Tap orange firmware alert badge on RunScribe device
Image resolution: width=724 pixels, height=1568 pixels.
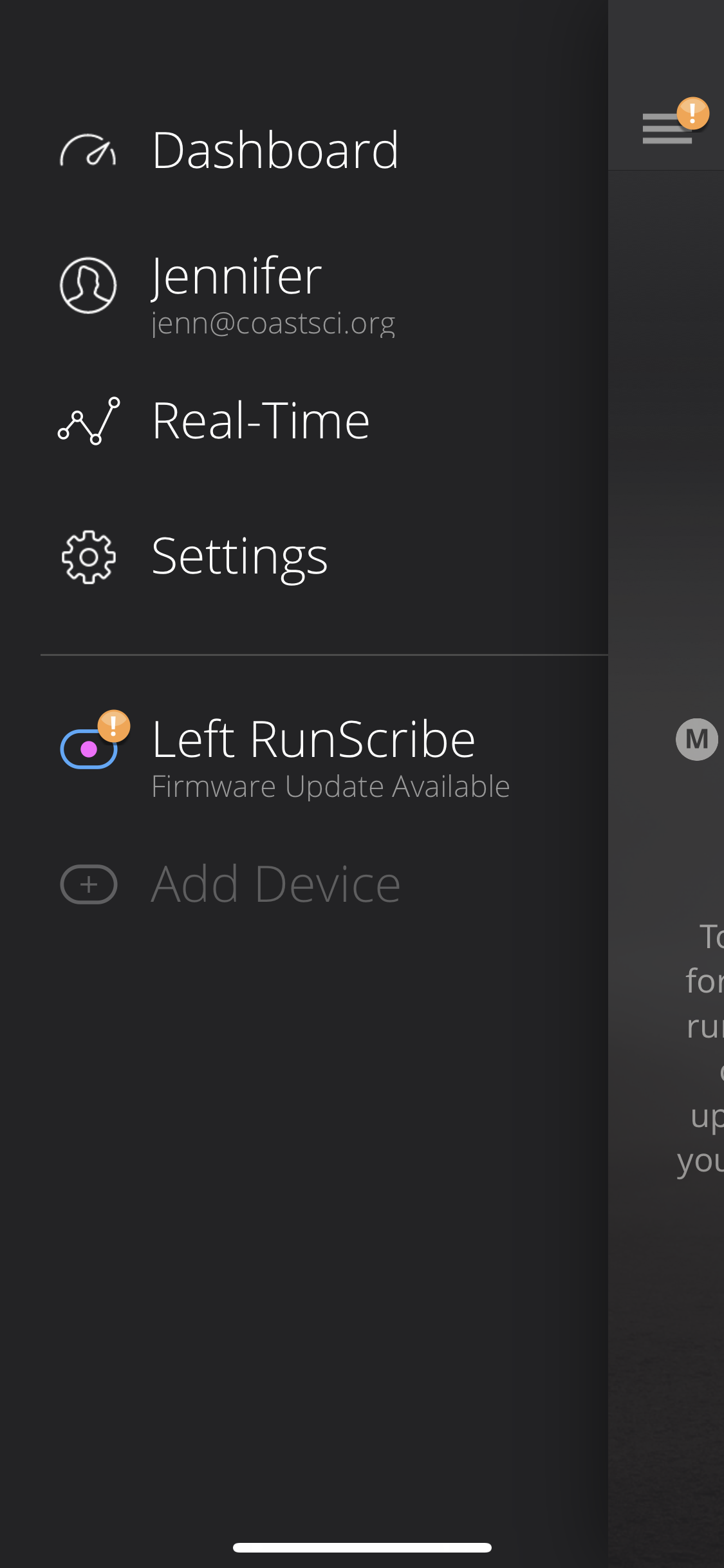(114, 726)
